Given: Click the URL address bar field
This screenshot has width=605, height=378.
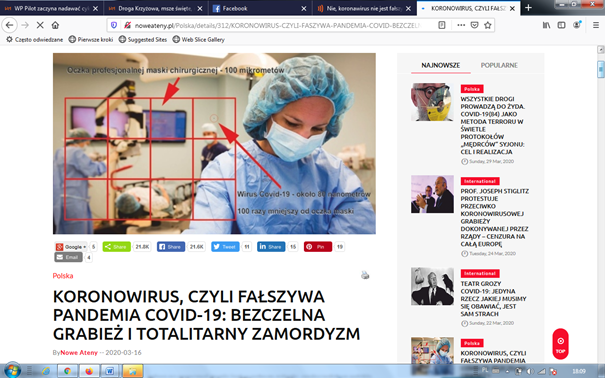Looking at the screenshot, I should [278, 25].
